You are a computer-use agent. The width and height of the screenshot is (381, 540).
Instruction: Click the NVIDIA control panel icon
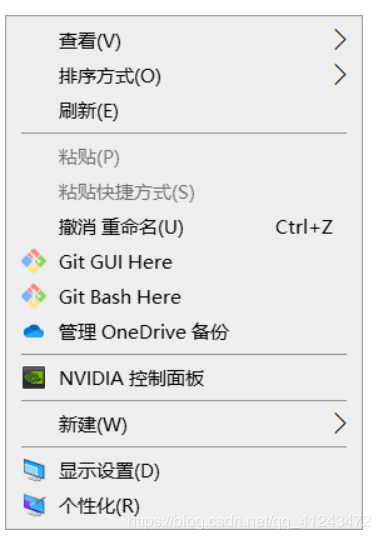point(33,377)
